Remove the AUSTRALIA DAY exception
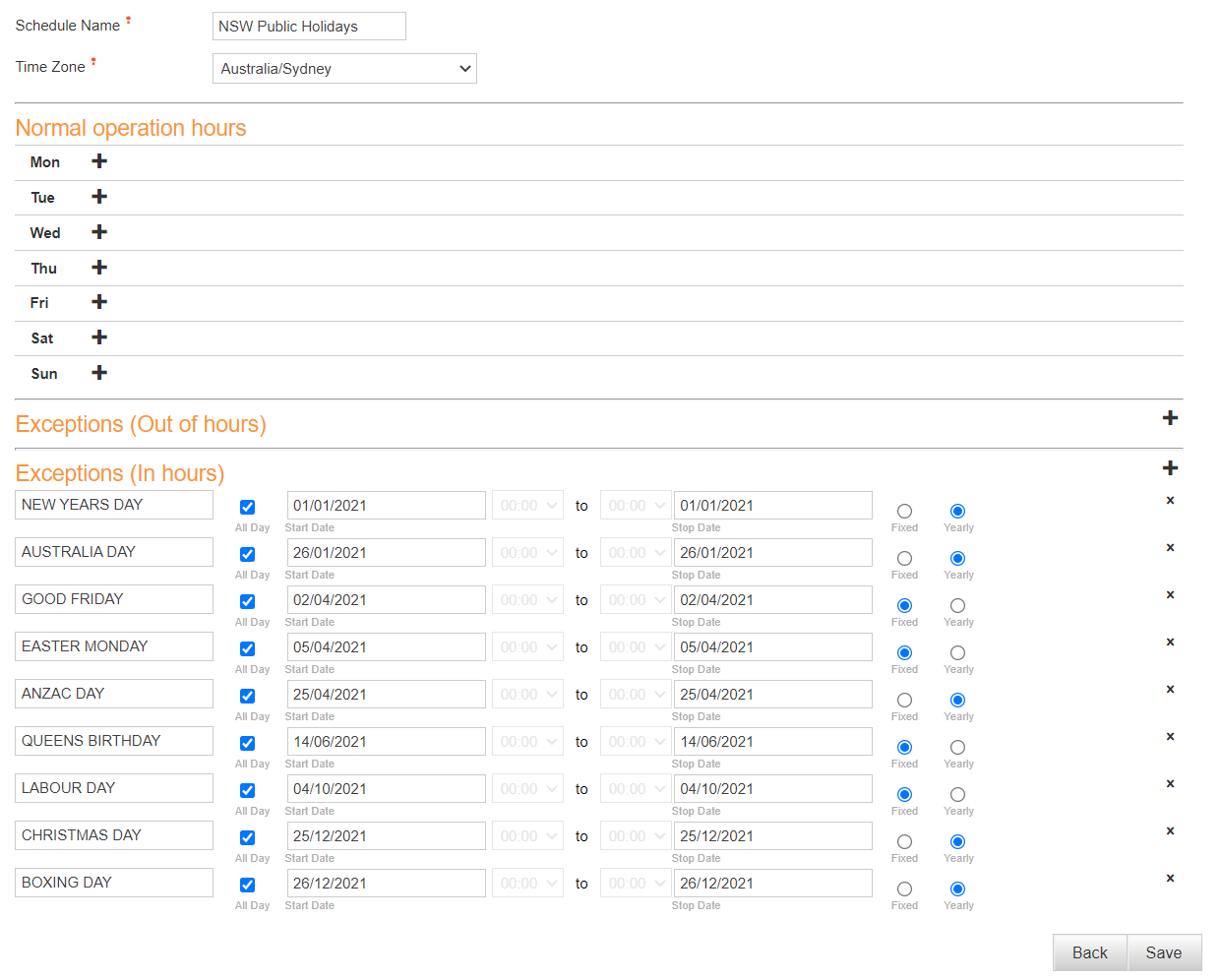The image size is (1221, 980). (x=1170, y=548)
